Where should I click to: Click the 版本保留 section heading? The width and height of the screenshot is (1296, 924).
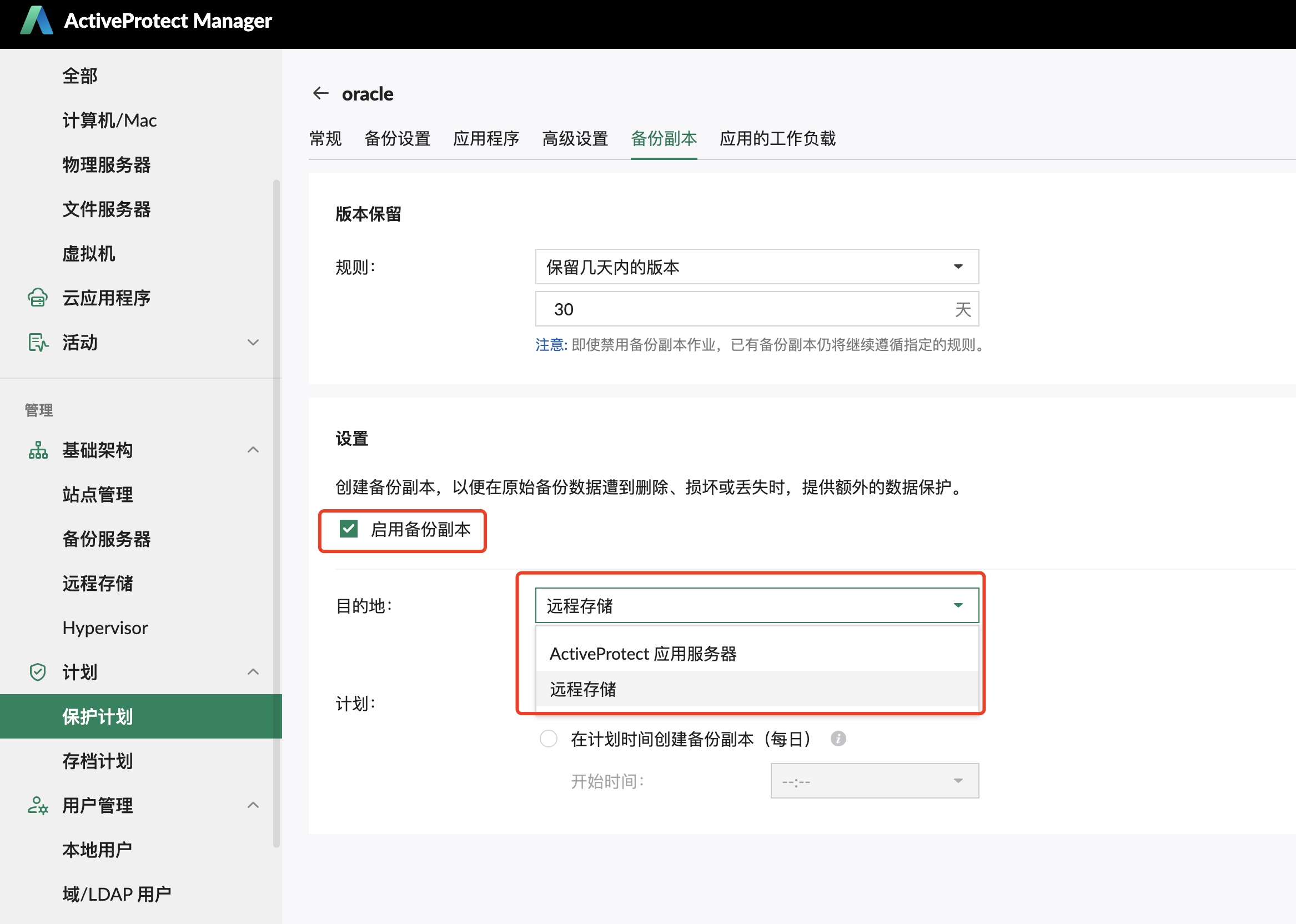point(368,214)
